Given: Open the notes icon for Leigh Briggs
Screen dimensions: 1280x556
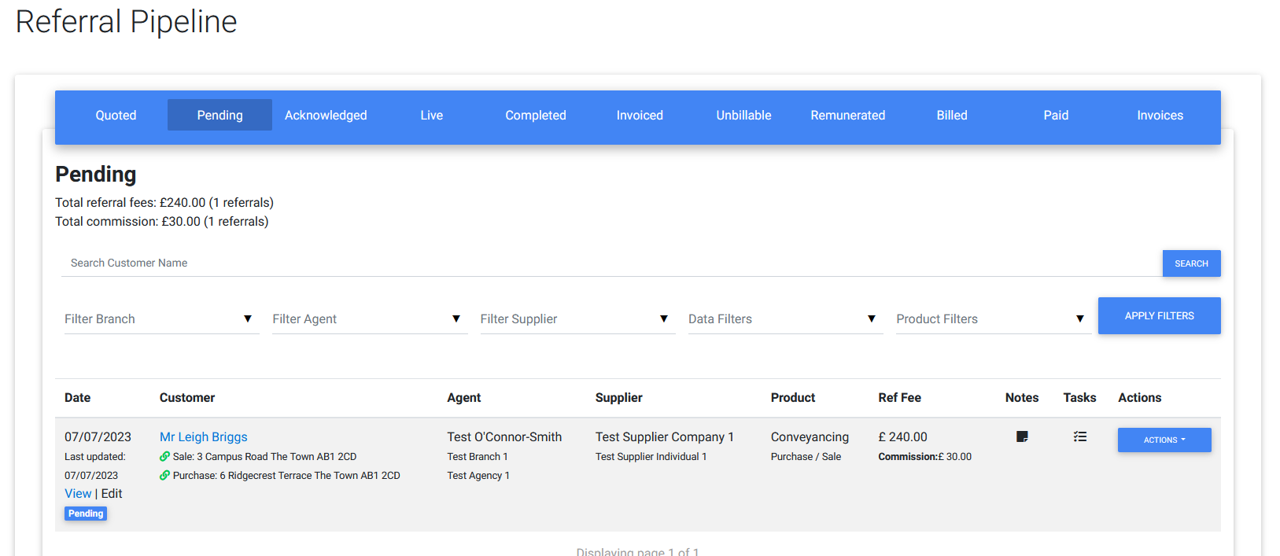Looking at the screenshot, I should pos(1021,437).
